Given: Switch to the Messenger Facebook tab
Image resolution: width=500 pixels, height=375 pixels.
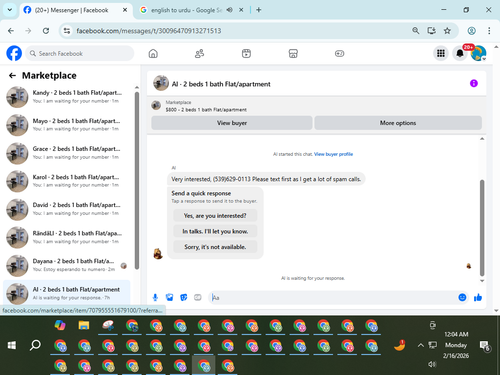Looking at the screenshot, I should click(x=72, y=10).
